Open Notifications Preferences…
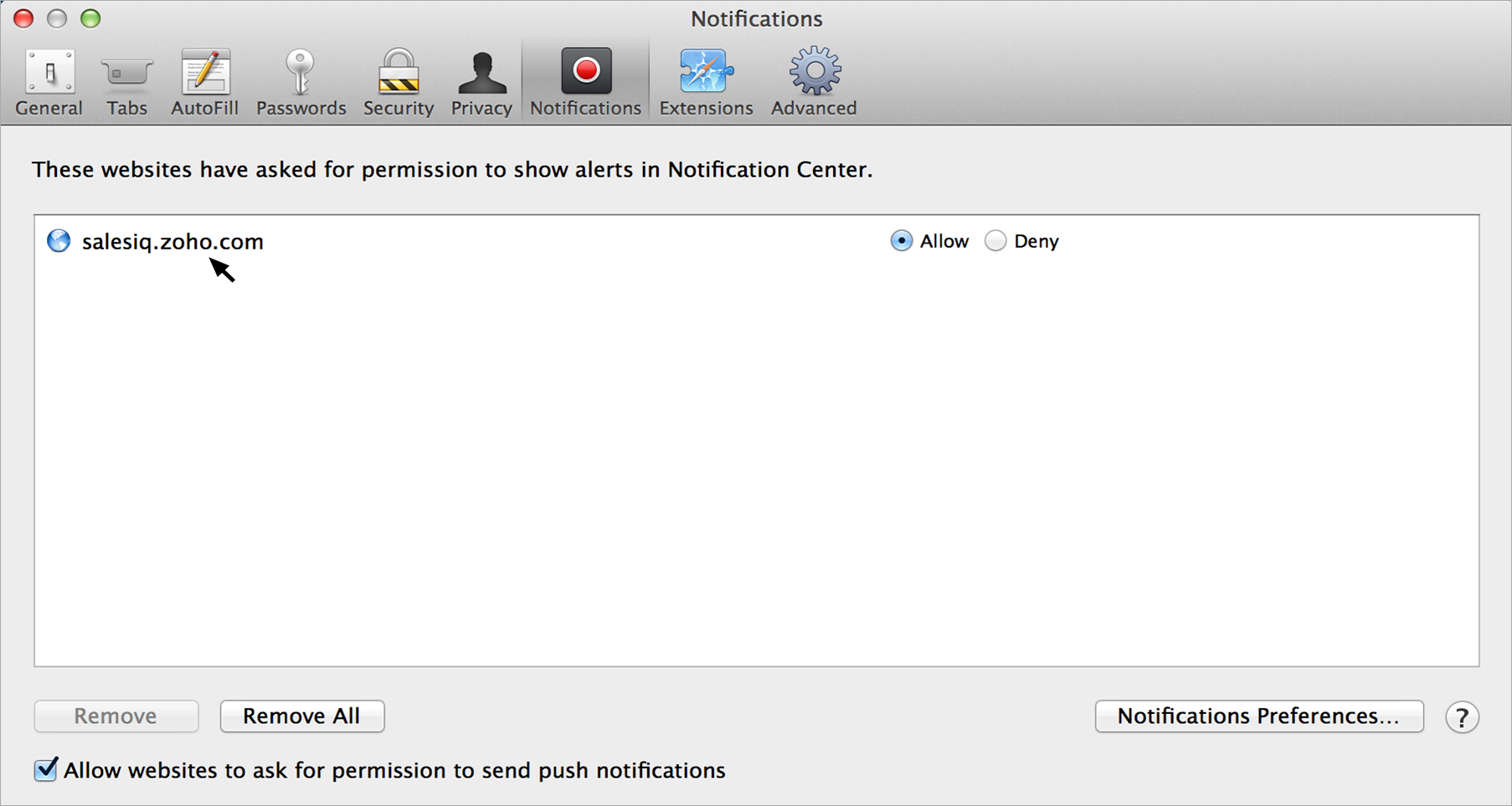This screenshot has height=806, width=1512. pos(1259,716)
